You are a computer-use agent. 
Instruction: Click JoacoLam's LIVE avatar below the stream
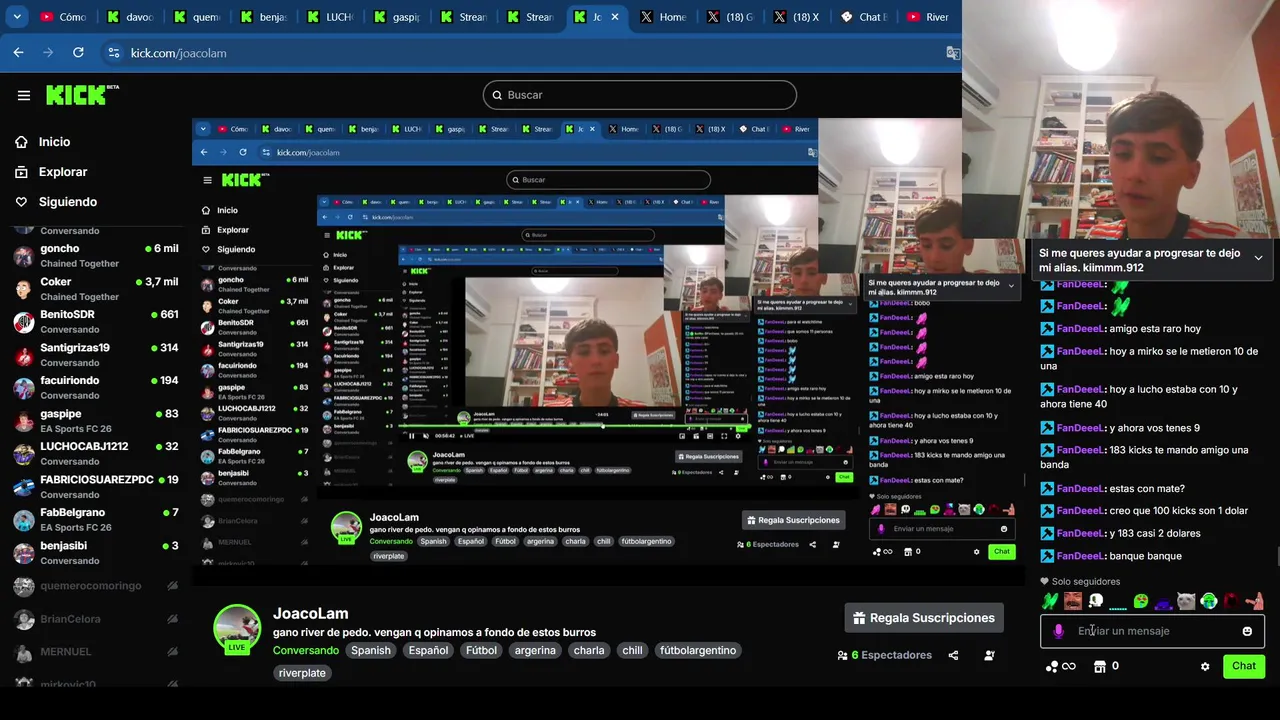pos(237,629)
